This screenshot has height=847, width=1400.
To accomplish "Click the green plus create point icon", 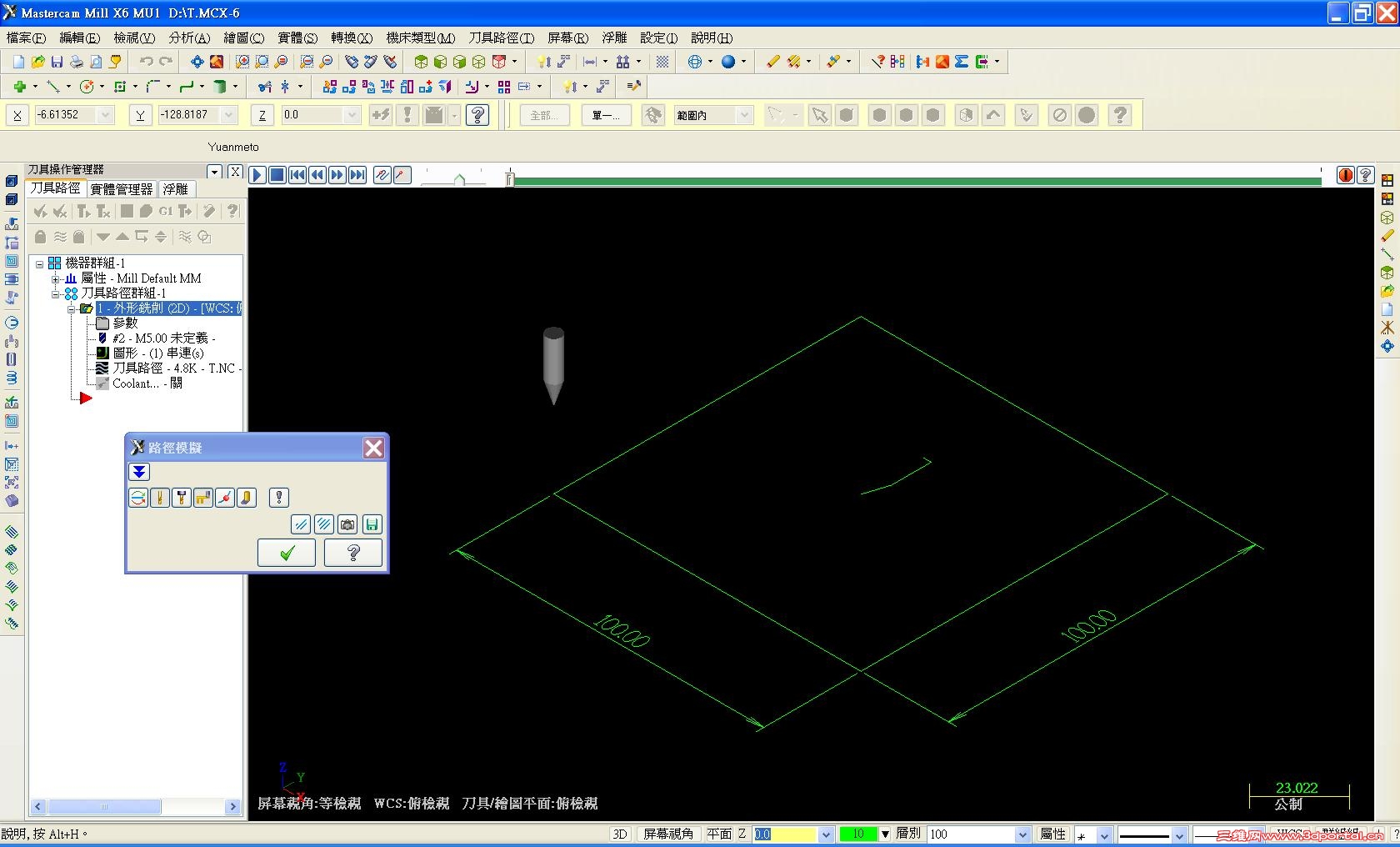I will 20,86.
